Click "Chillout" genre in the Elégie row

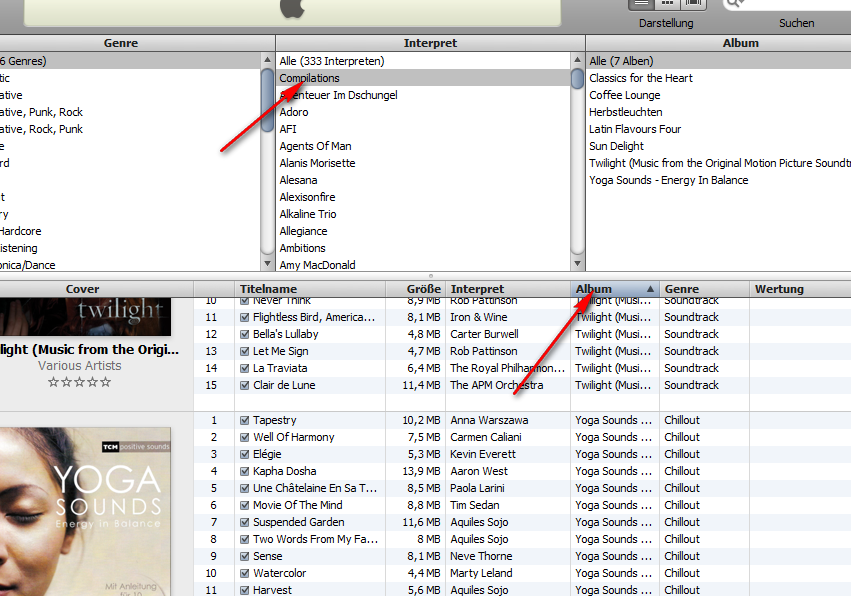[x=682, y=454]
